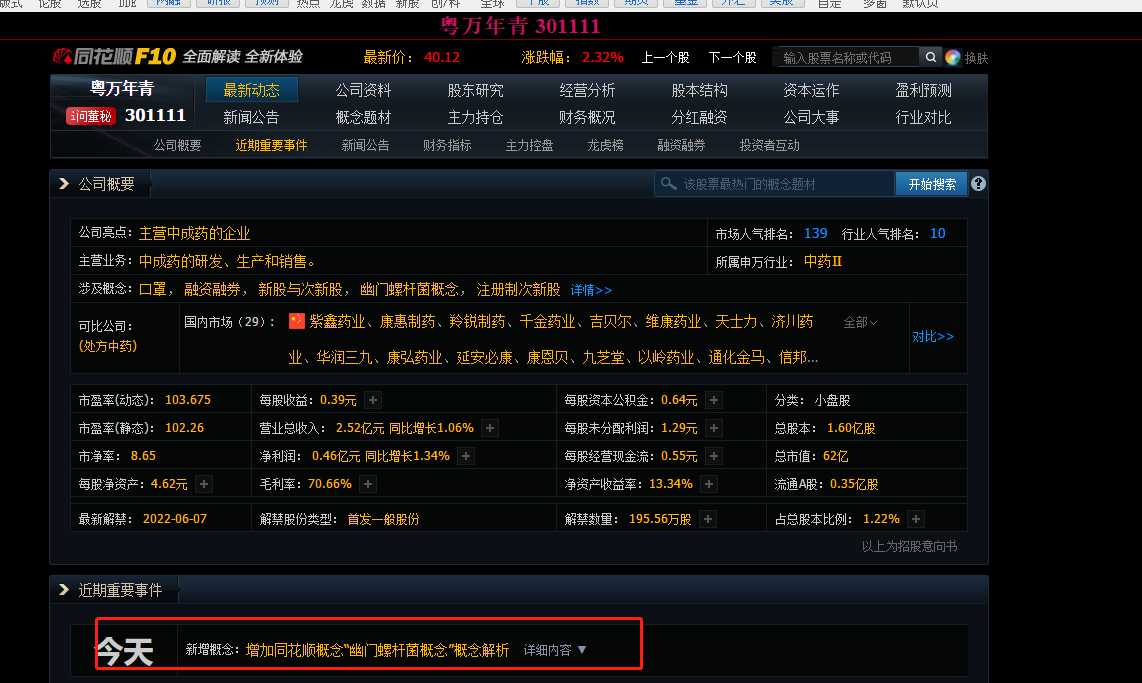Open the 行业对比 tab
This screenshot has width=1142, height=683.
[x=924, y=117]
